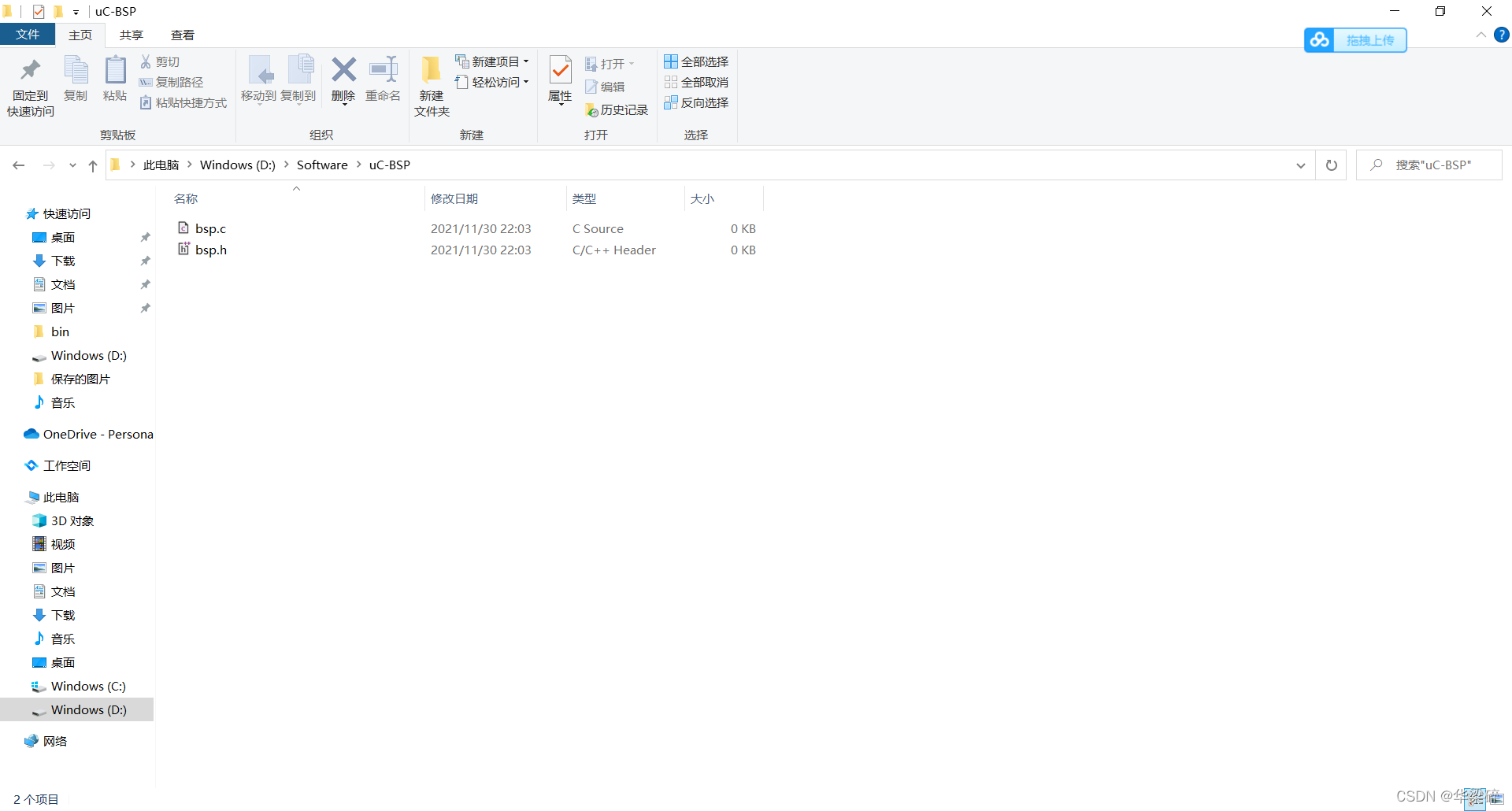Sort by the Name (名称) column header
1512x811 pixels.
pyautogui.click(x=296, y=198)
